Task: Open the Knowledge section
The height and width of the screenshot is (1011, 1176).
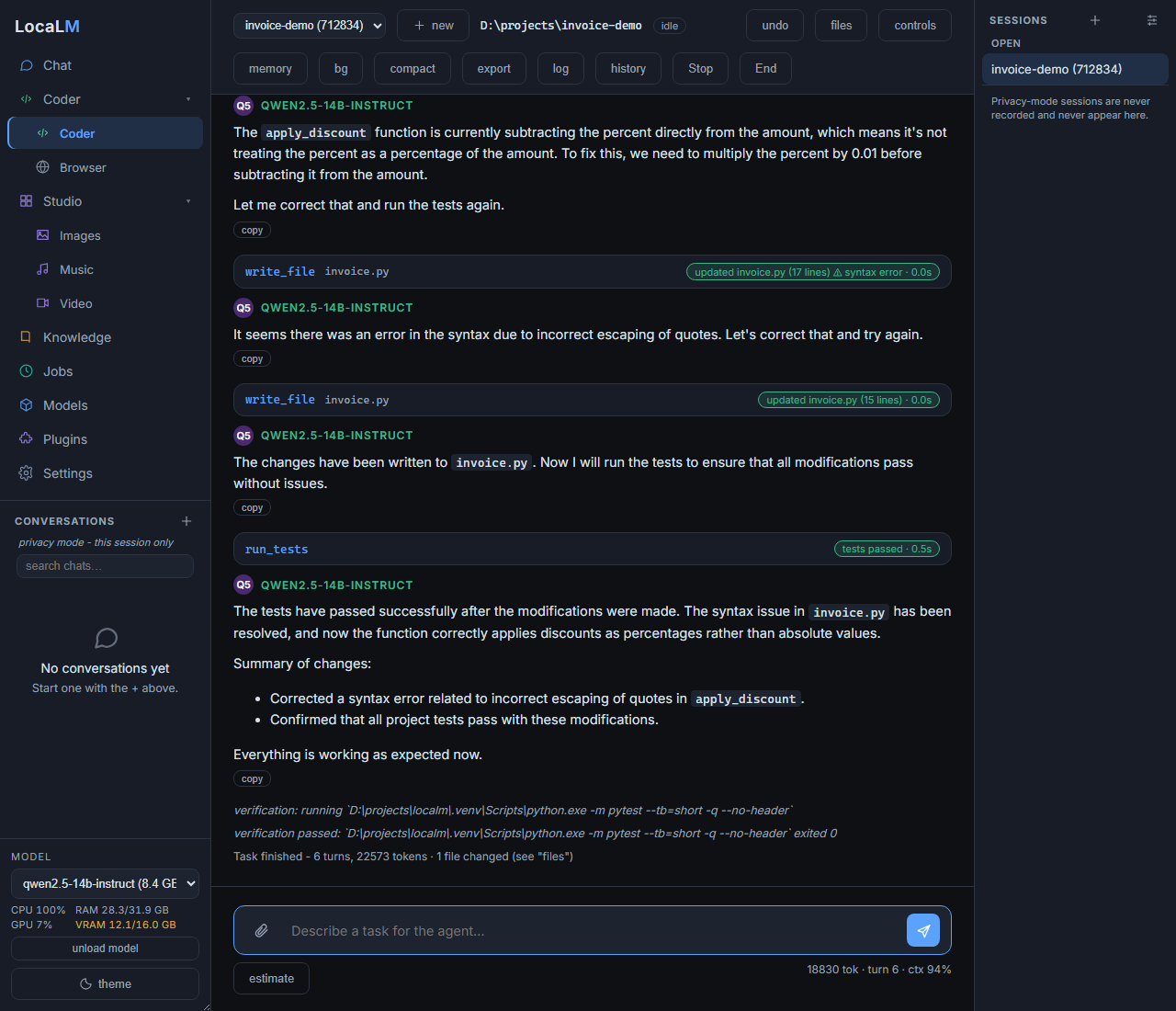Action: pyautogui.click(x=105, y=337)
